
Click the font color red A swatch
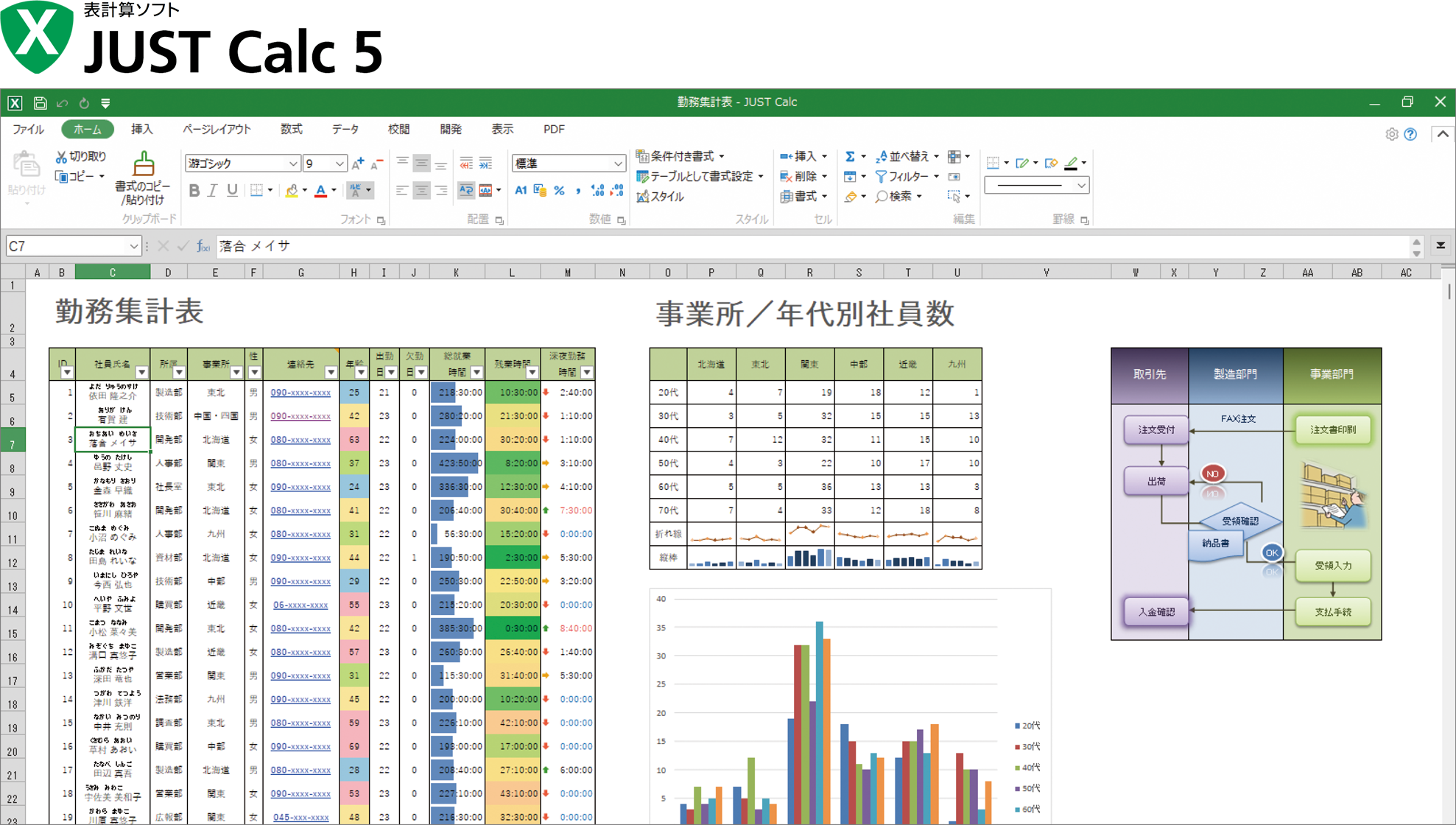tap(320, 191)
